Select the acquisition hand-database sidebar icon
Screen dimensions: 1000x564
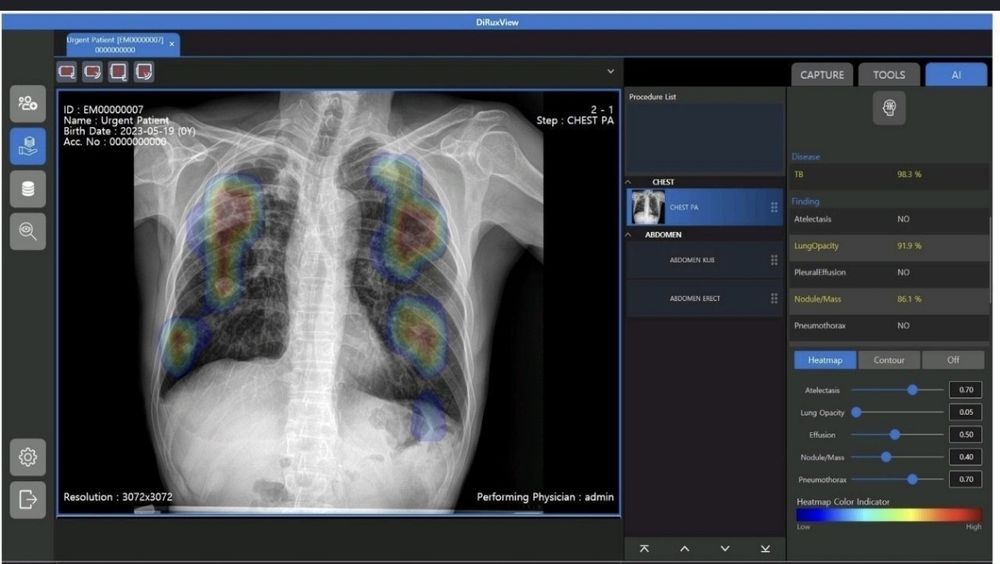click(27, 145)
